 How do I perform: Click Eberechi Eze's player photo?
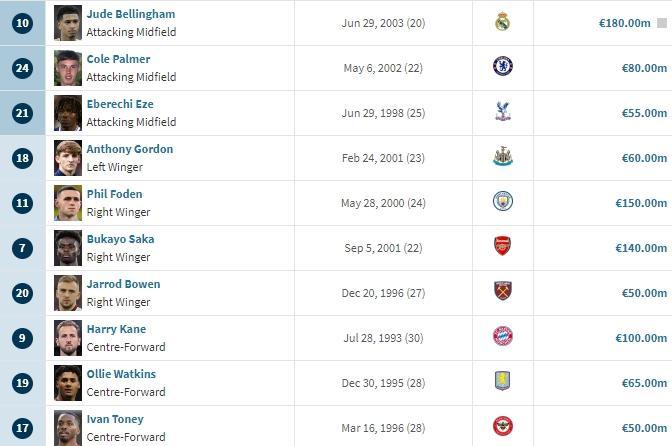pyautogui.click(x=68, y=112)
